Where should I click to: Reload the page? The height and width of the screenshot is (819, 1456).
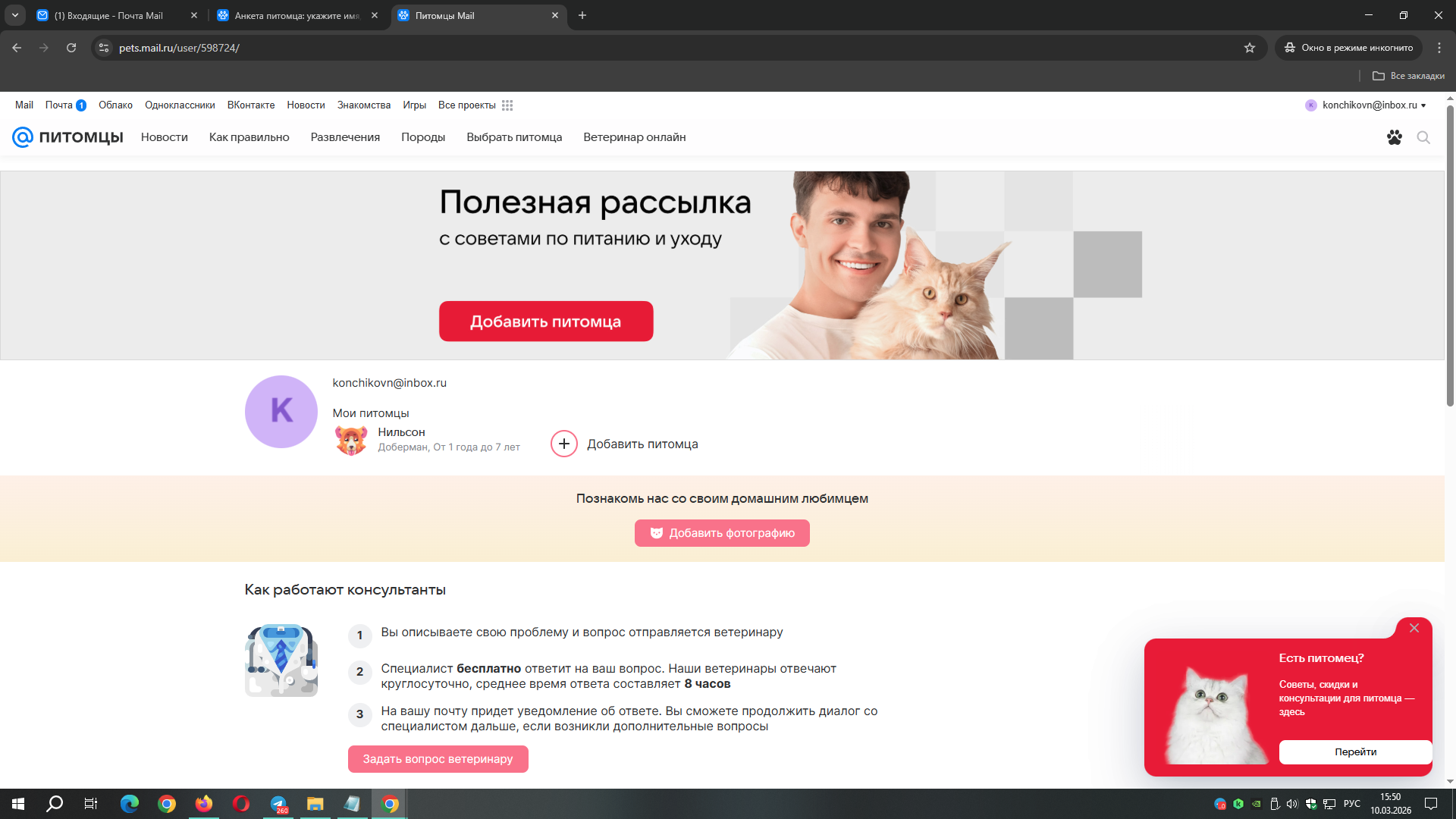coord(71,48)
